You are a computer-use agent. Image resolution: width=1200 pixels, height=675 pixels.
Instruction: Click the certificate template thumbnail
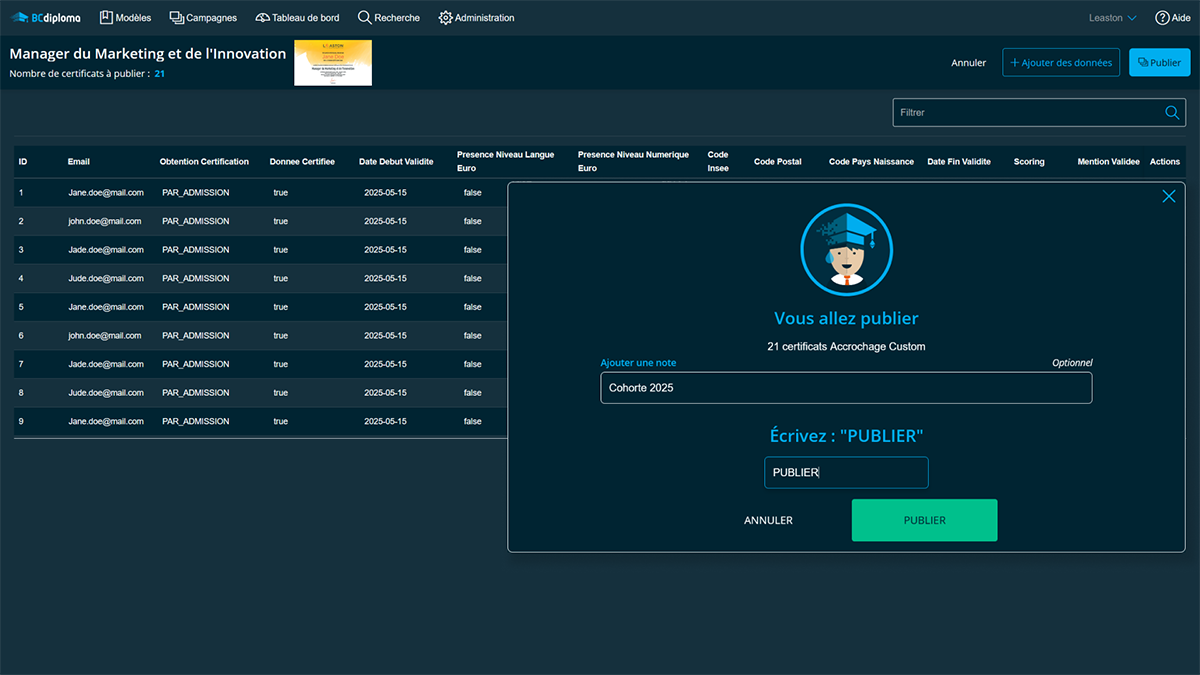[x=332, y=63]
